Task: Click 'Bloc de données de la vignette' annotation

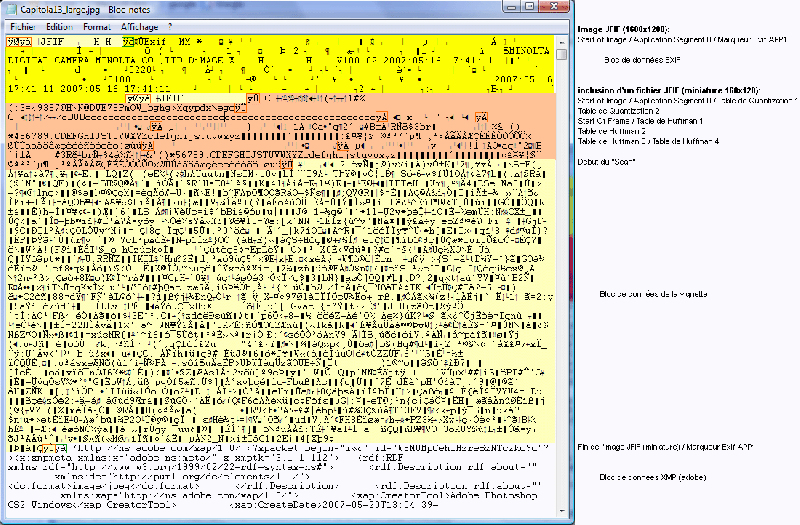Action: [x=653, y=294]
